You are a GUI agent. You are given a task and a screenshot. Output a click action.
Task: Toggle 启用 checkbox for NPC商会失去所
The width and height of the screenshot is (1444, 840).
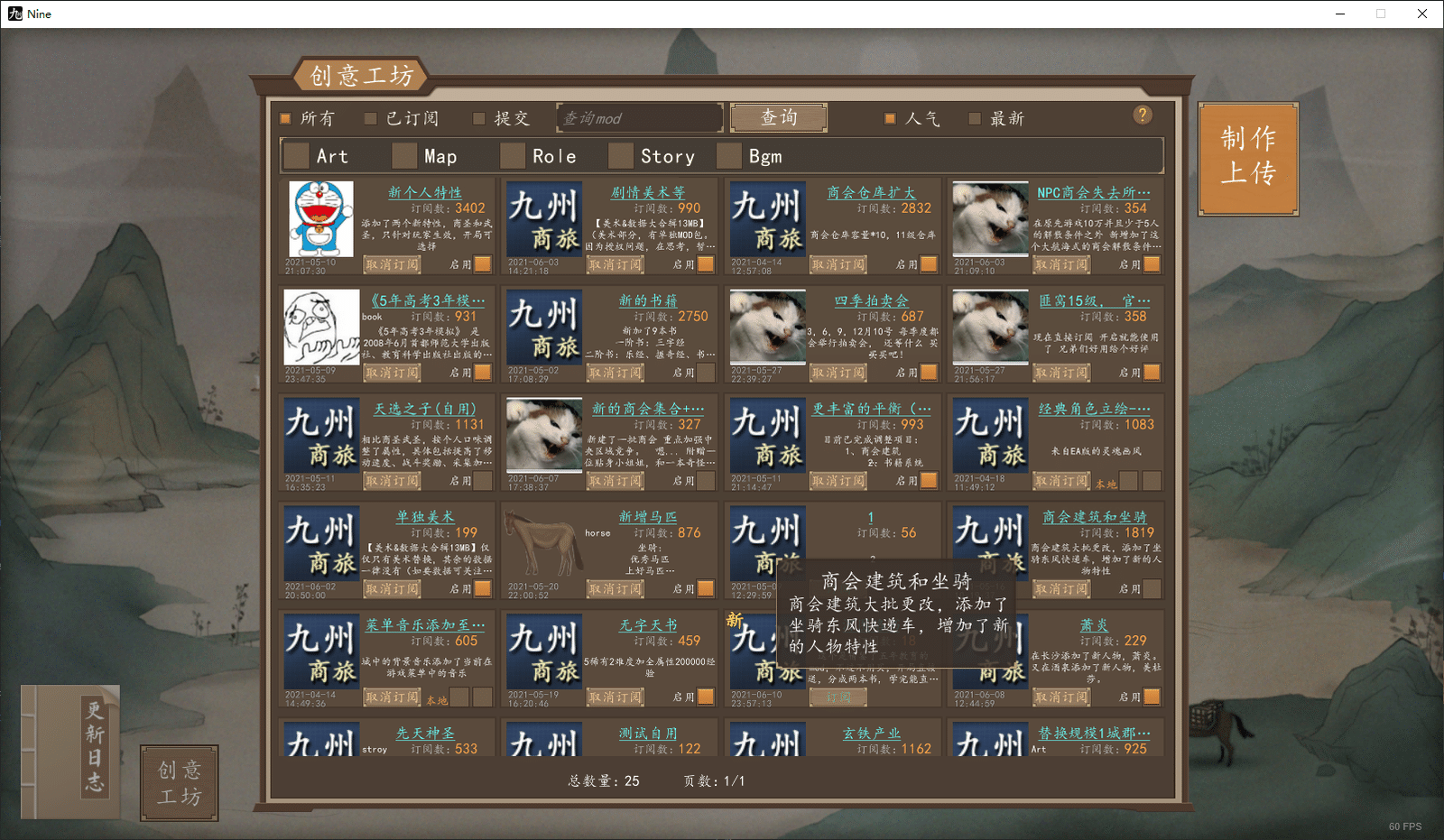[1152, 264]
